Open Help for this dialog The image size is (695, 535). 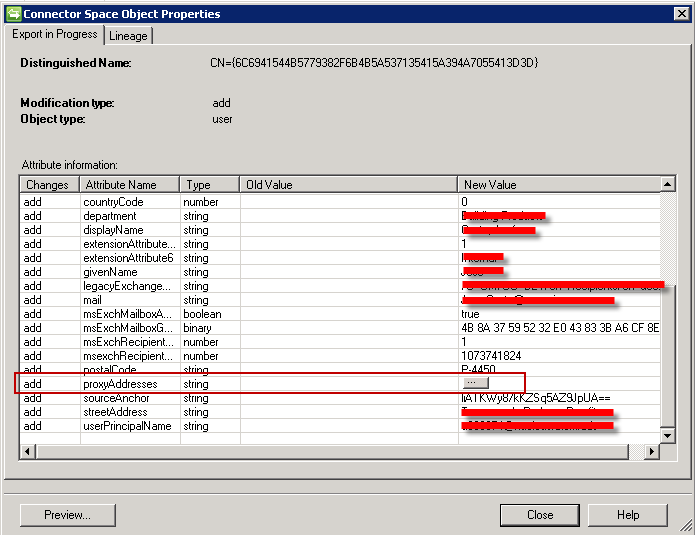tap(627, 515)
